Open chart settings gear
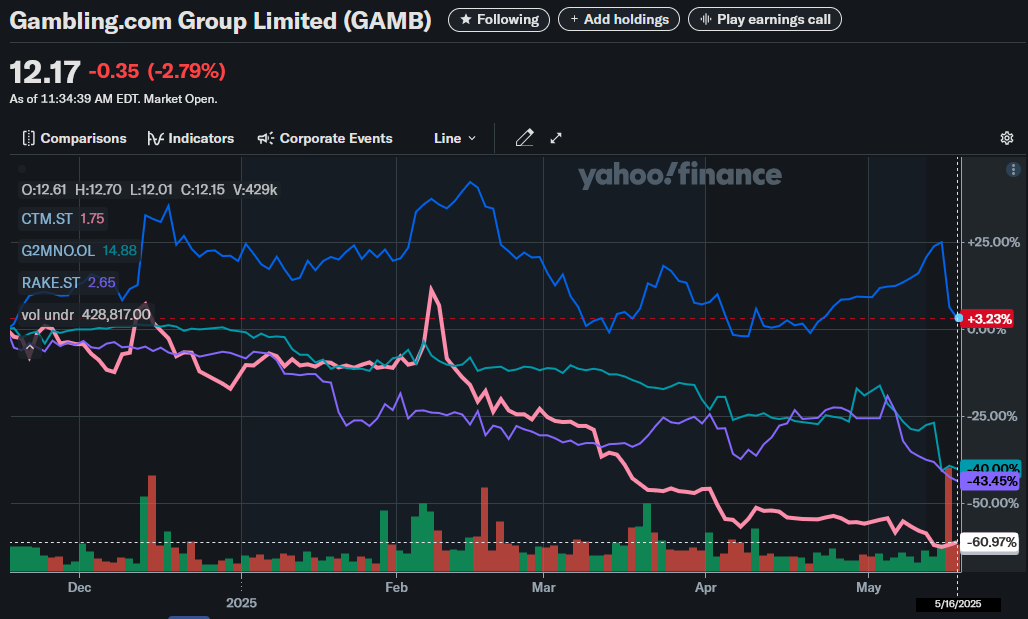The height and width of the screenshot is (619, 1028). pos(1007,138)
